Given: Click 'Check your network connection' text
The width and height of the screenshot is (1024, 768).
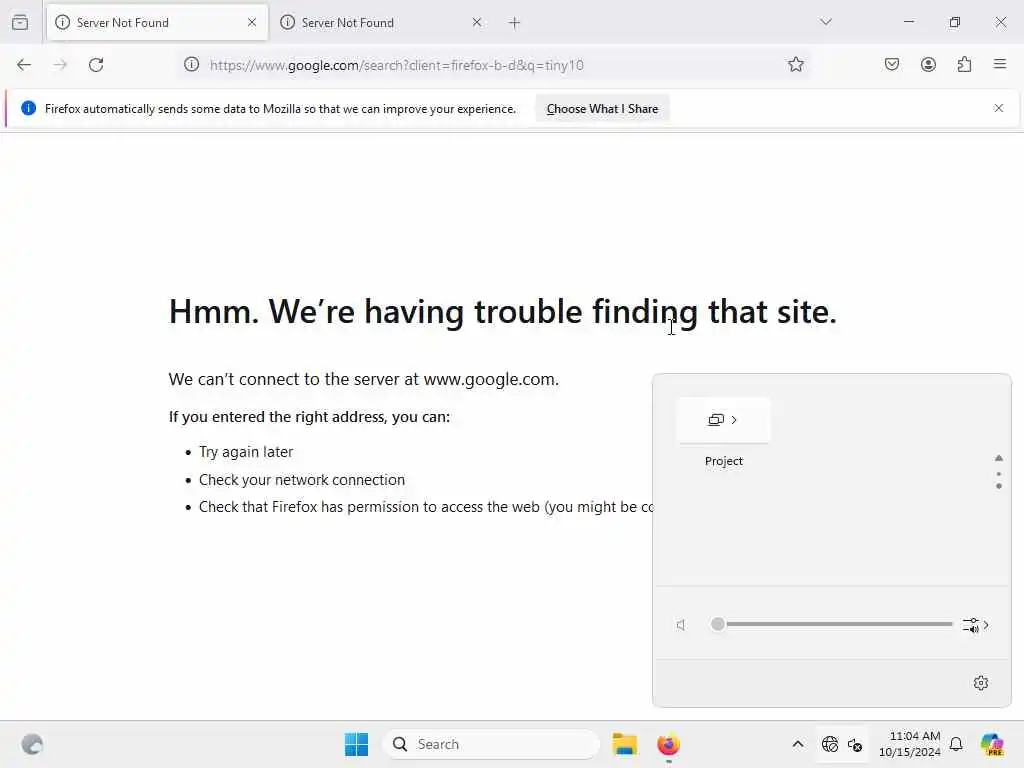Looking at the screenshot, I should 302,479.
